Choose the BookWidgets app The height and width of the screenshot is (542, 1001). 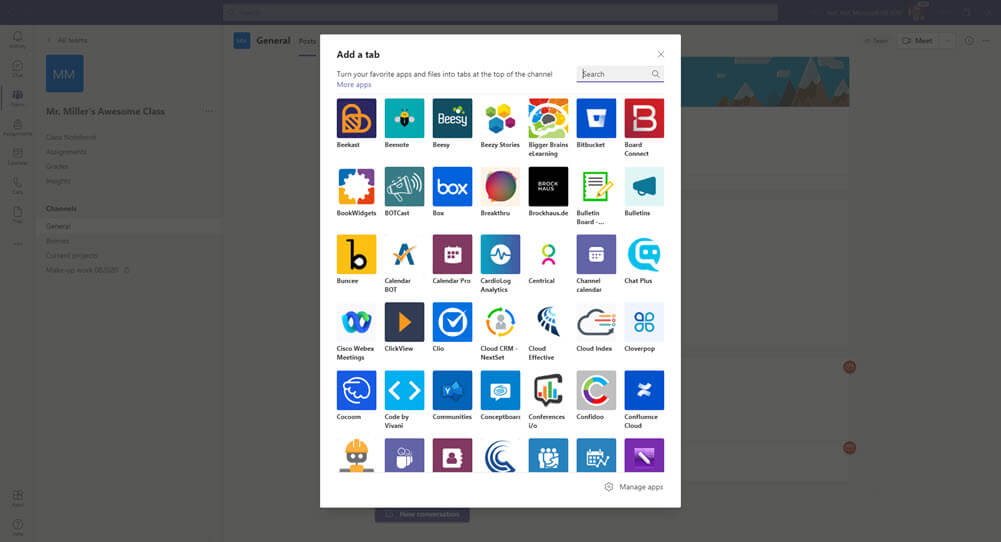(356, 186)
